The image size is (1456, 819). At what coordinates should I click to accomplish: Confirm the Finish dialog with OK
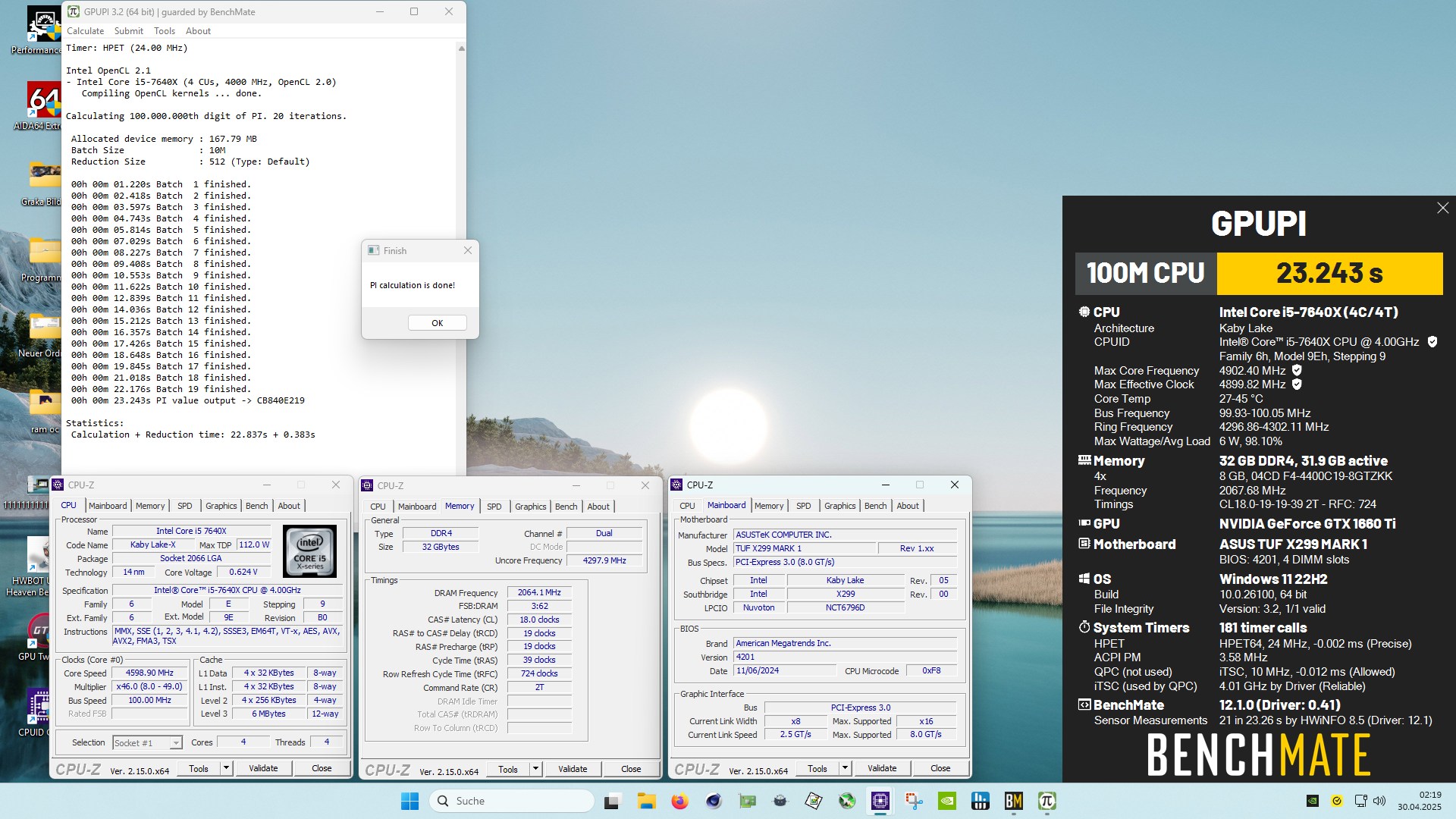click(x=438, y=323)
